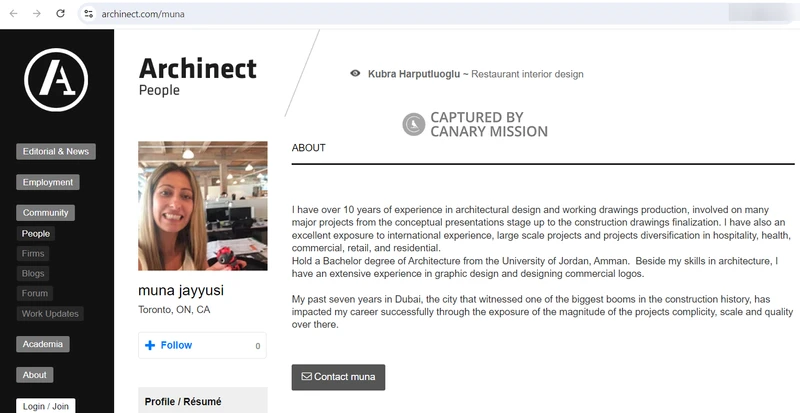Click the follower count 0

pyautogui.click(x=258, y=346)
